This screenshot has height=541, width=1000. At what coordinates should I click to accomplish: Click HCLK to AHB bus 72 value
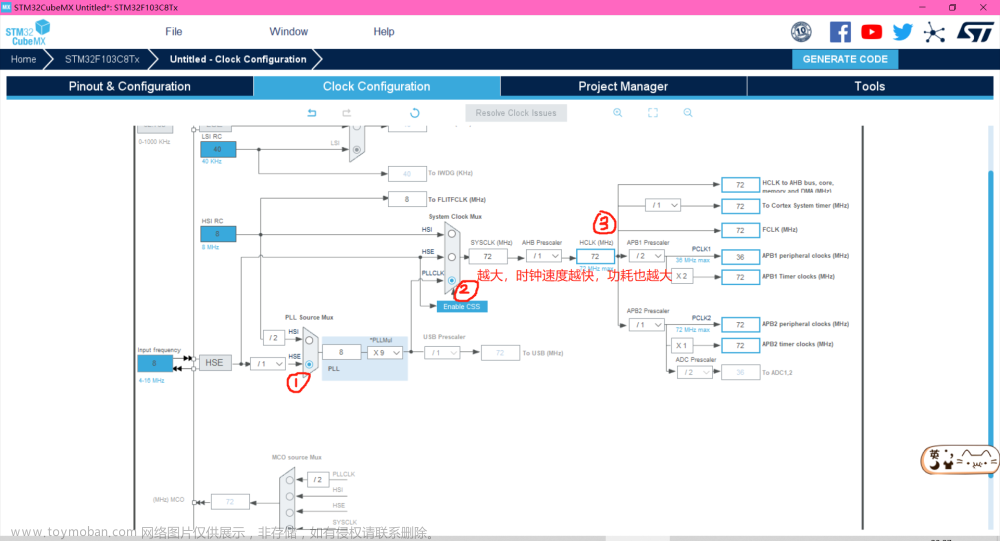[x=740, y=185]
